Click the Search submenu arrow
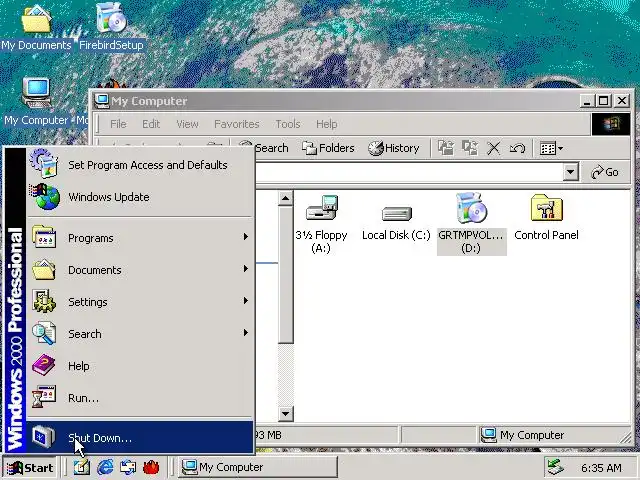Image resolution: width=640 pixels, height=480 pixels. [246, 333]
